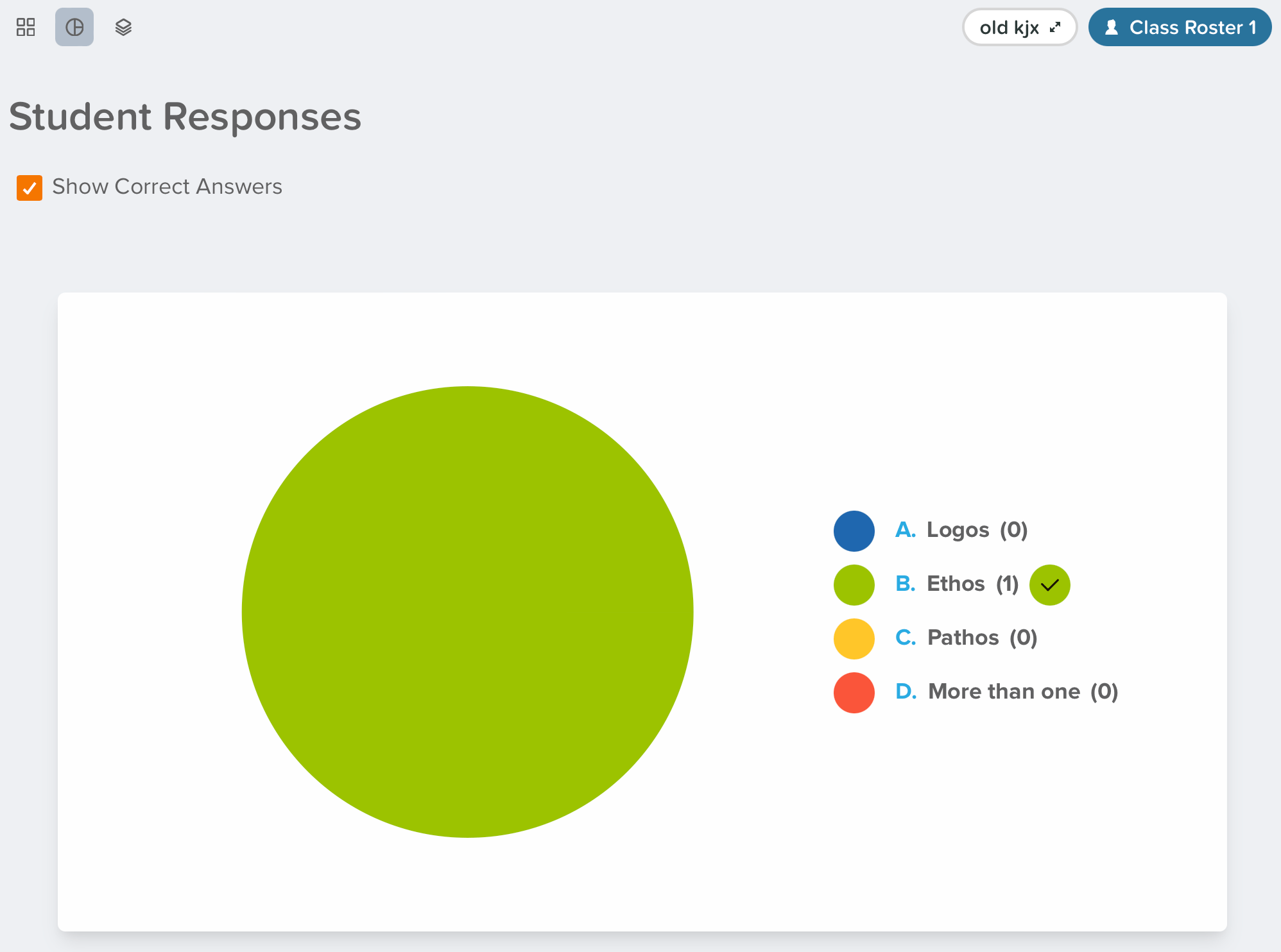
Task: Click the 'old kjx' pill button
Action: [x=1019, y=27]
